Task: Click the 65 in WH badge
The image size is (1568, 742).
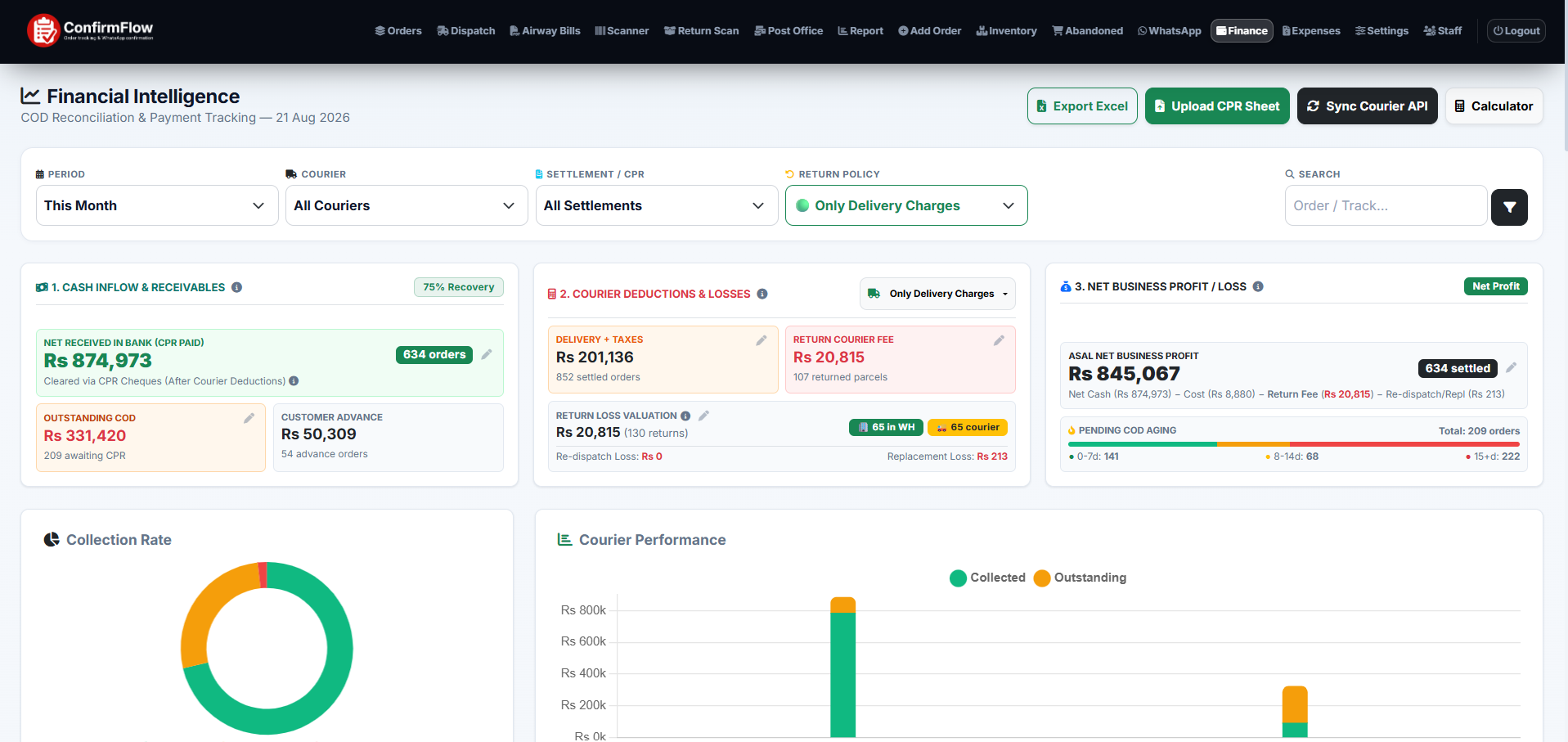Action: pos(886,427)
